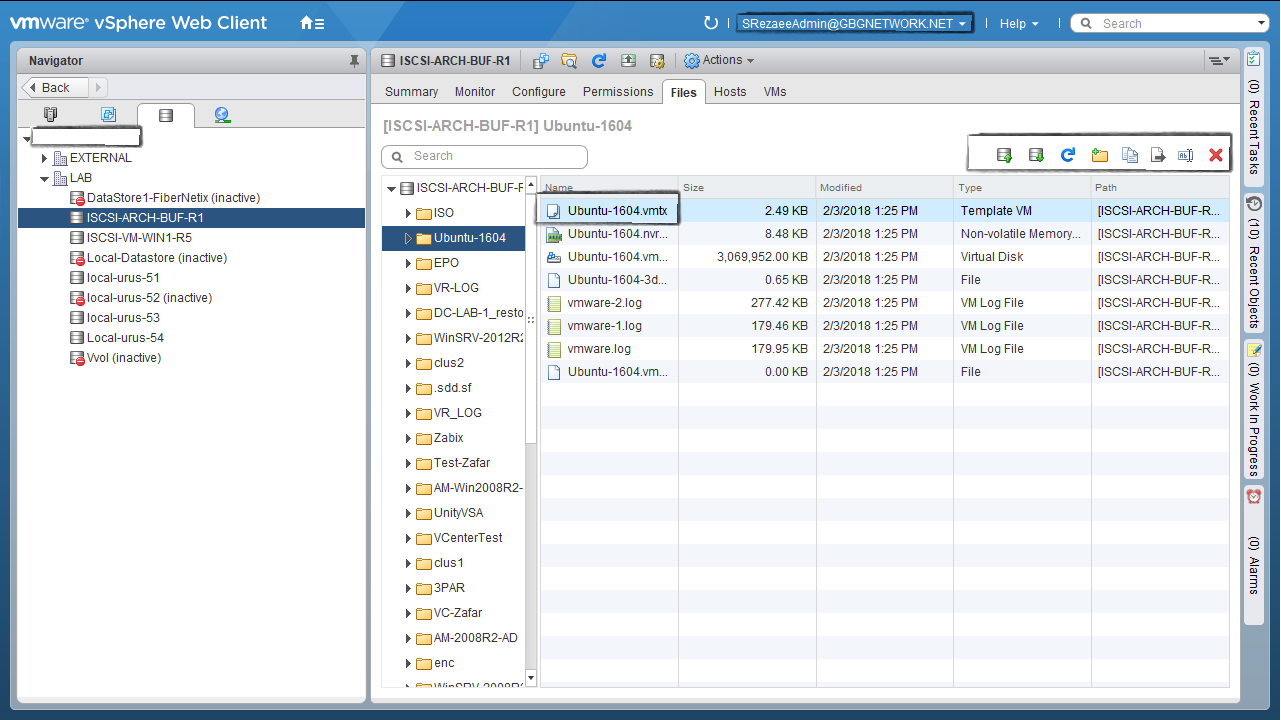
Task: Click the increase datastore capacity icon
Action: (628, 61)
